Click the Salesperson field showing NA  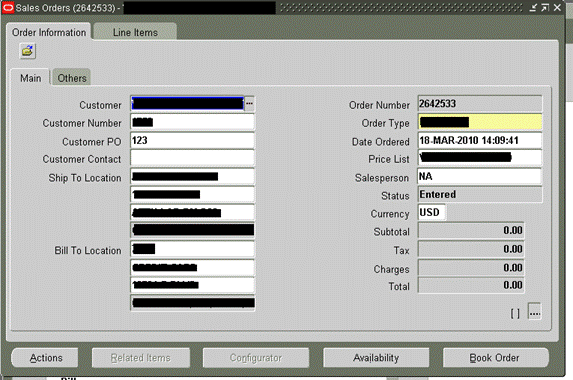[x=479, y=176]
